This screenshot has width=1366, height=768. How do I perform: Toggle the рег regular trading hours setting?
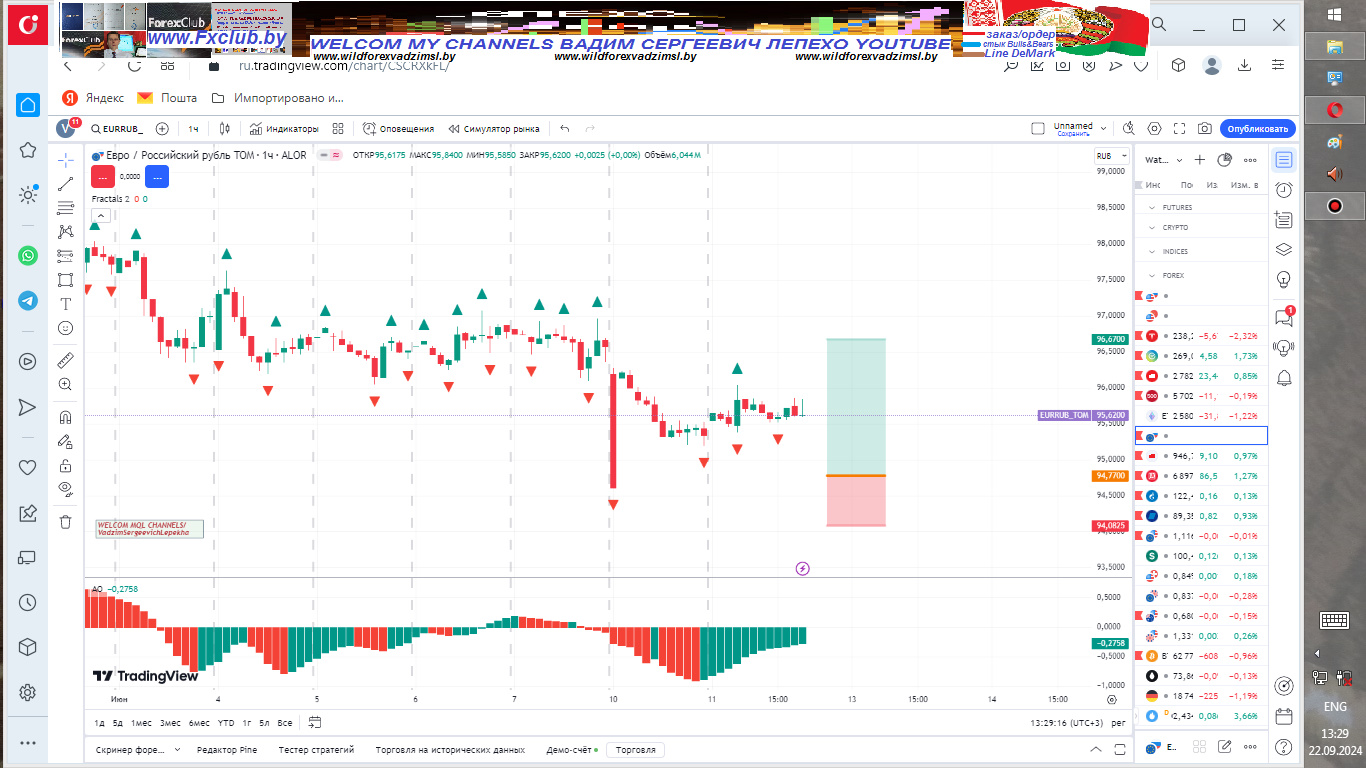click(x=1119, y=722)
